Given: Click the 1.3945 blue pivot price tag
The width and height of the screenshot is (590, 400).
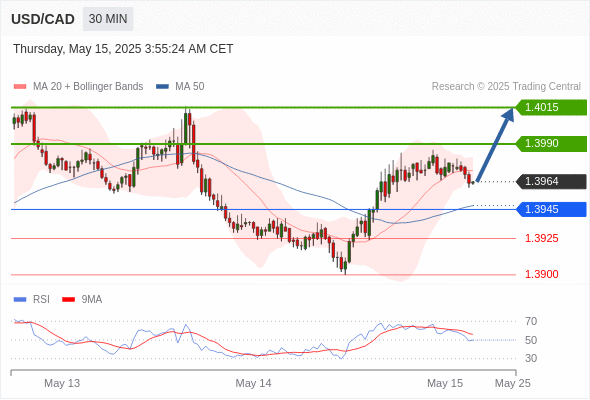Looking at the screenshot, I should 551,209.
